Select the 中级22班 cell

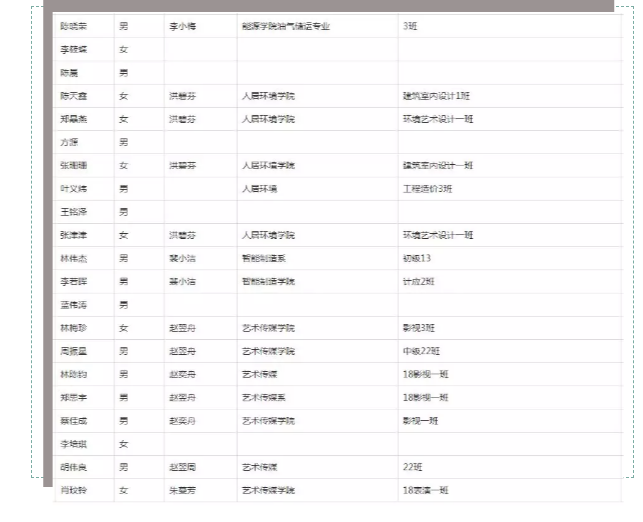510,351
